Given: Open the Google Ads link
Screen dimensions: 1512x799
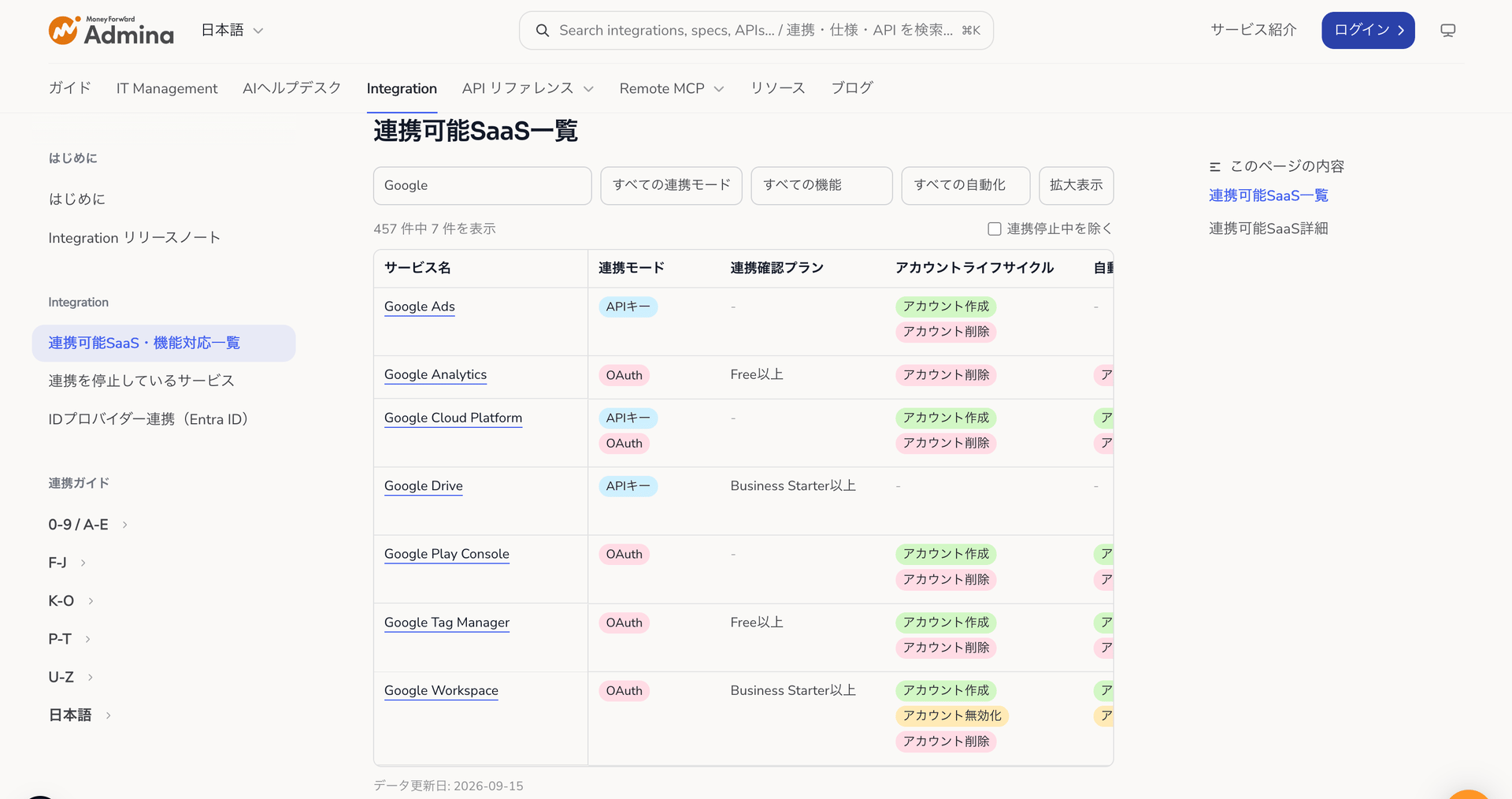Looking at the screenshot, I should coord(420,307).
